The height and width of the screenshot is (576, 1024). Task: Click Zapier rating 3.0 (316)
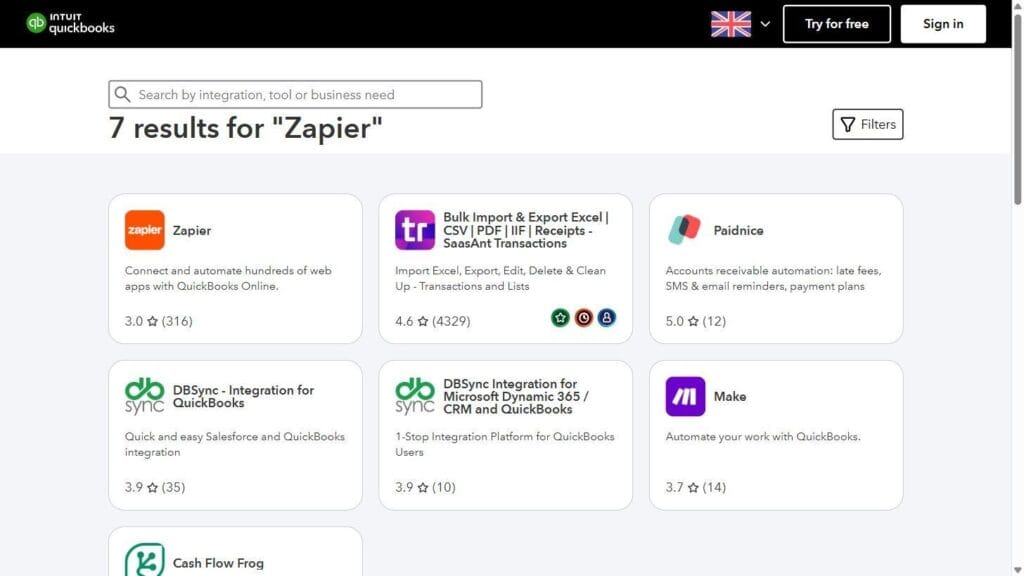point(159,321)
